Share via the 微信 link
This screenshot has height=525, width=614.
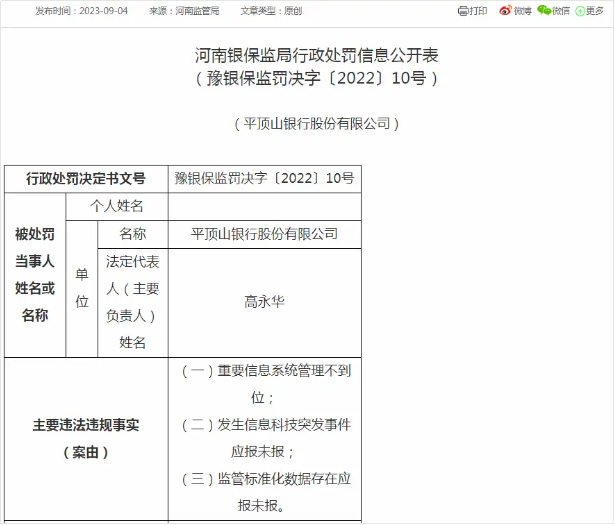click(x=561, y=11)
